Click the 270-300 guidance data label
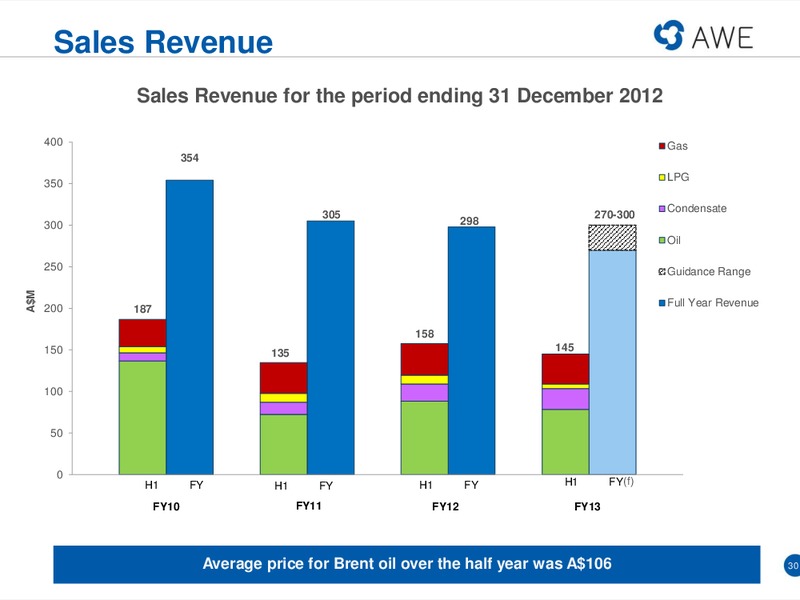The height and width of the screenshot is (600, 800). [614, 215]
